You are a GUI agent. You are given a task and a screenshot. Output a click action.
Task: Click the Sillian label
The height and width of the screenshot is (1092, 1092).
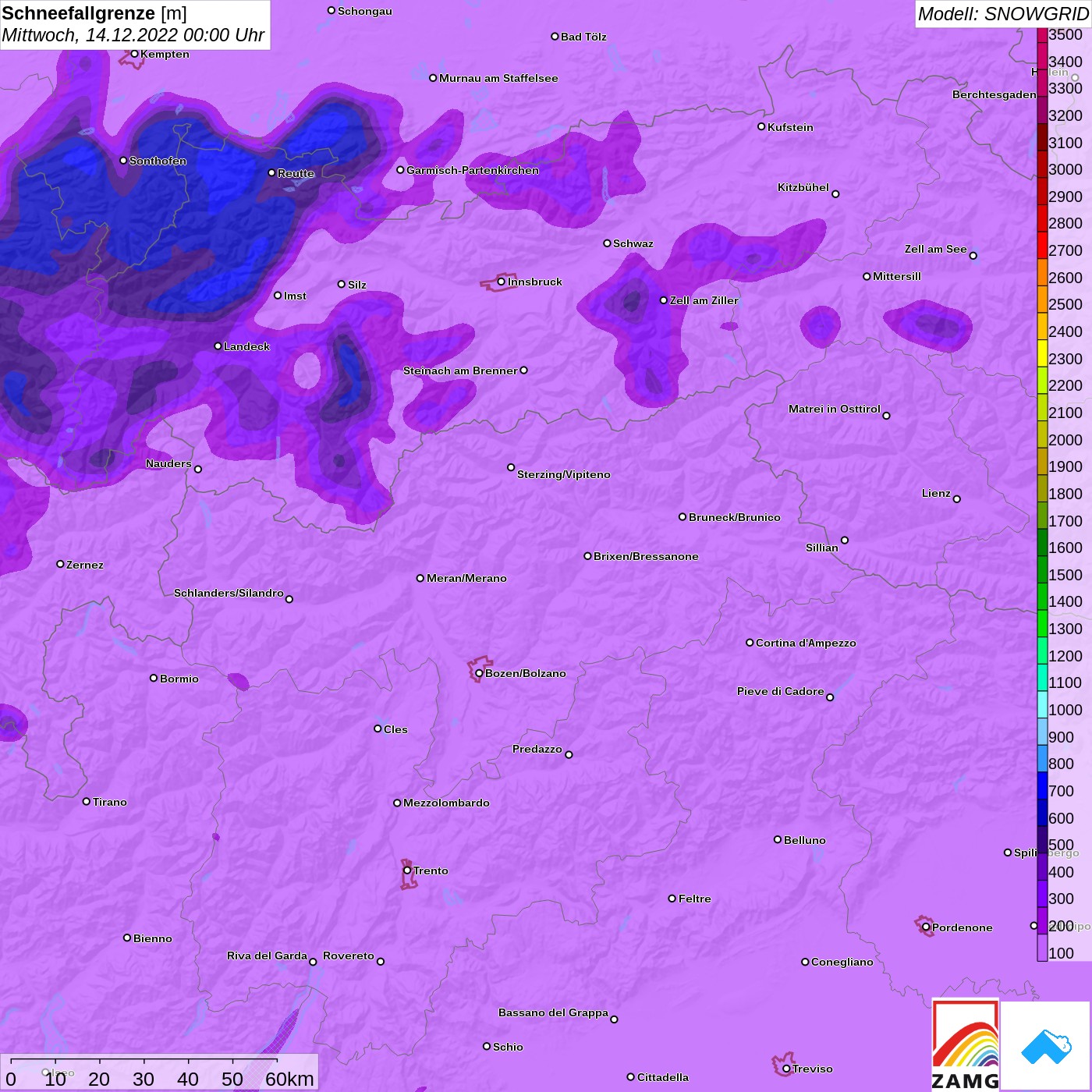pyautogui.click(x=822, y=548)
